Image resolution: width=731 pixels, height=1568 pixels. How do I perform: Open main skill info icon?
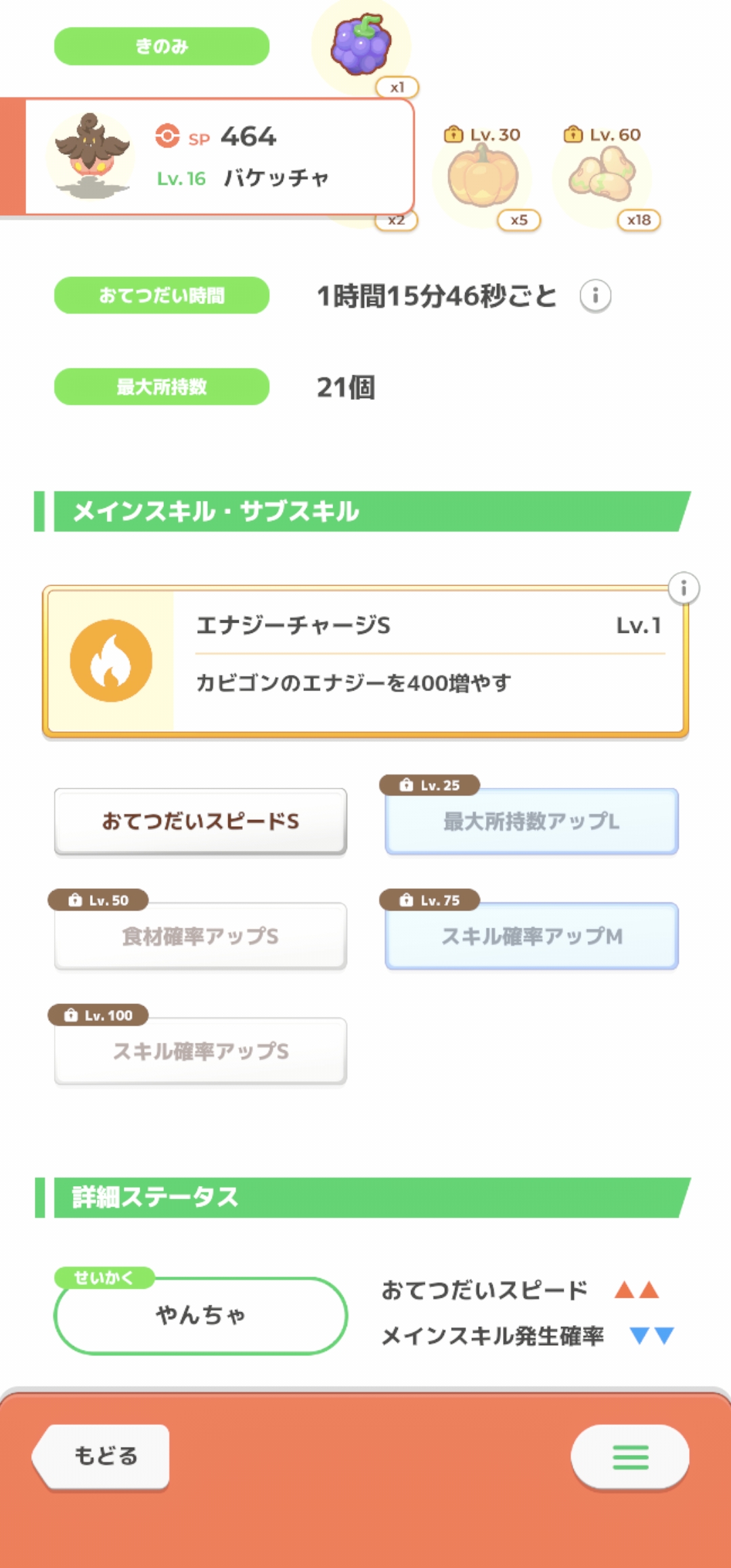pyautogui.click(x=684, y=588)
